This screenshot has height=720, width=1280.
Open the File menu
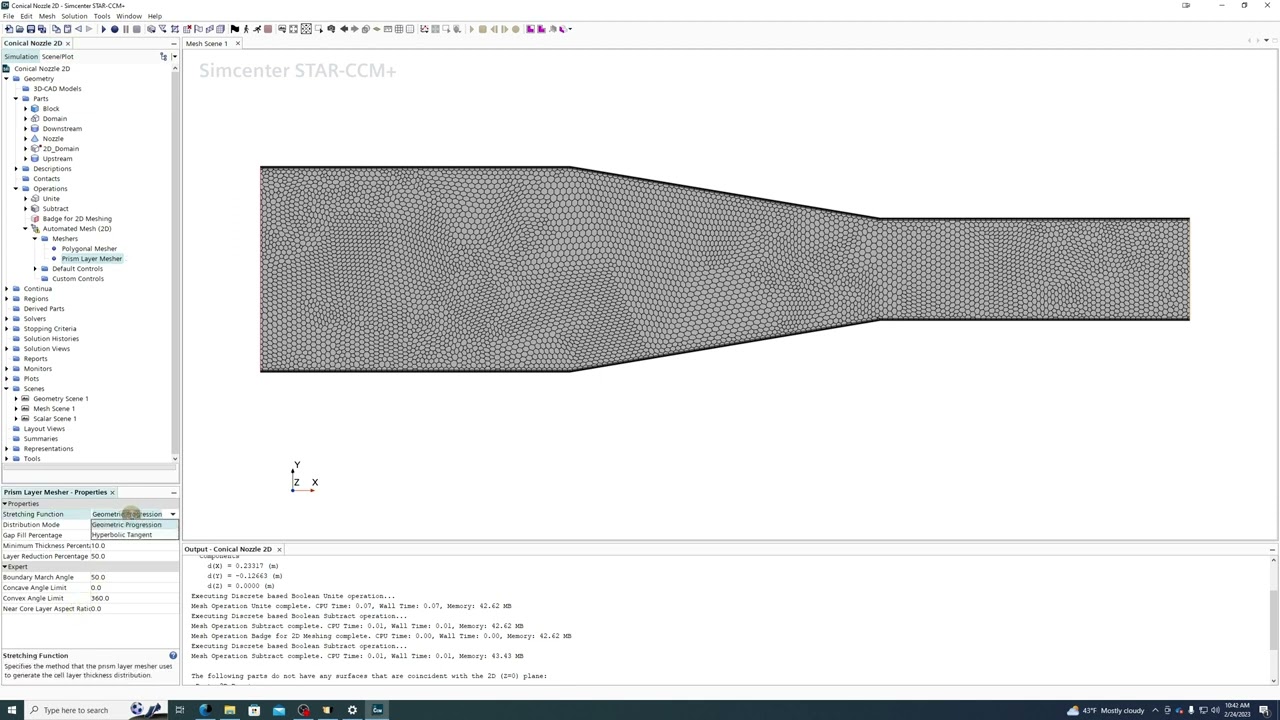[x=8, y=16]
